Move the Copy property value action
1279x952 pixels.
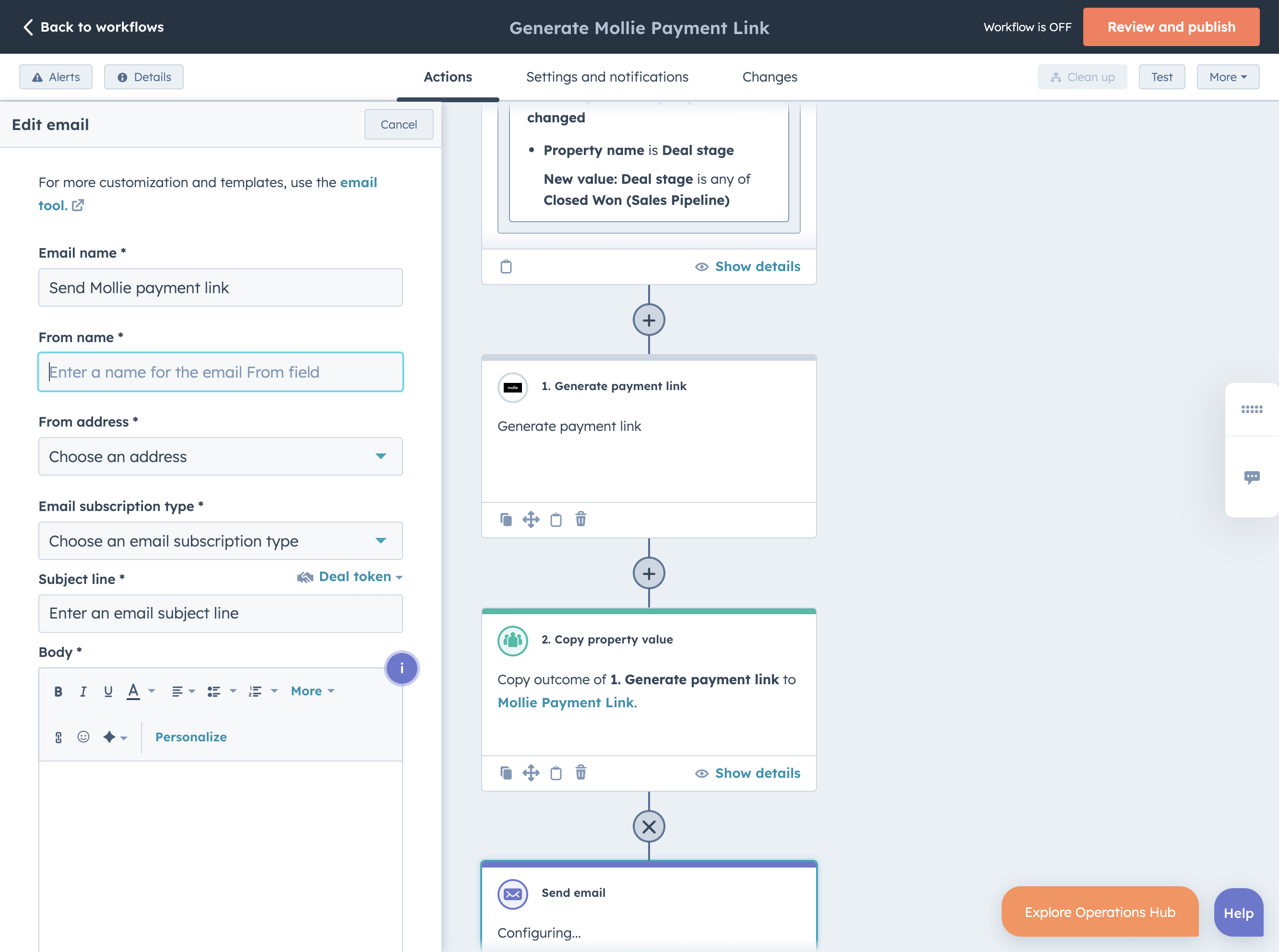[531, 773]
